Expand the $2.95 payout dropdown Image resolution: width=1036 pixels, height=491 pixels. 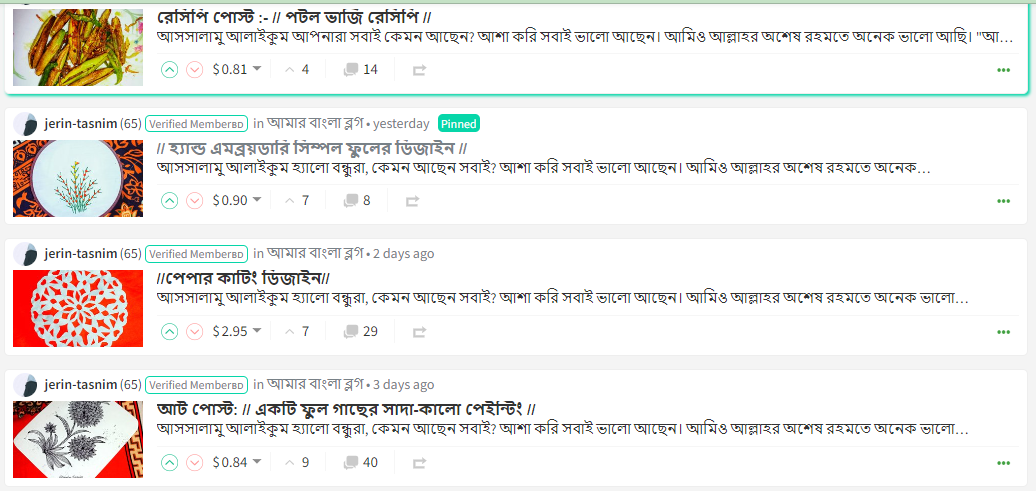point(257,331)
